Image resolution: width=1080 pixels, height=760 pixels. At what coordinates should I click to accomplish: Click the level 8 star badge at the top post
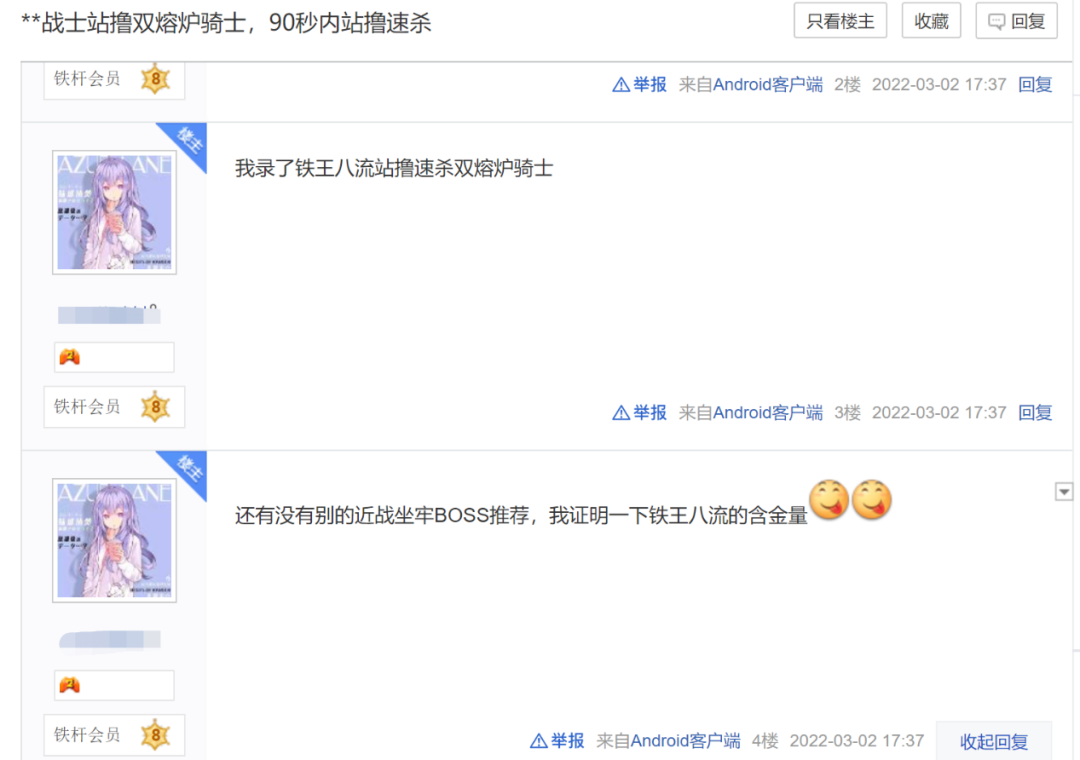tap(156, 79)
